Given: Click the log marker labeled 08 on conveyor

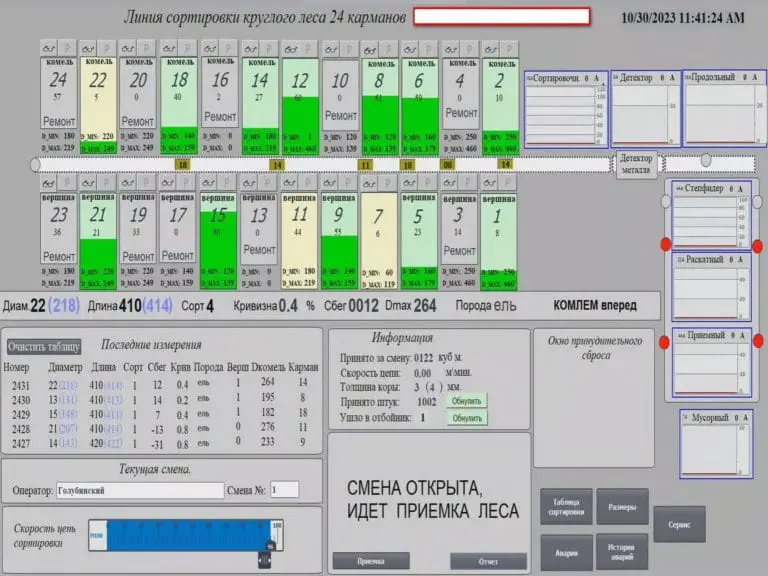Looking at the screenshot, I should pos(448,166).
